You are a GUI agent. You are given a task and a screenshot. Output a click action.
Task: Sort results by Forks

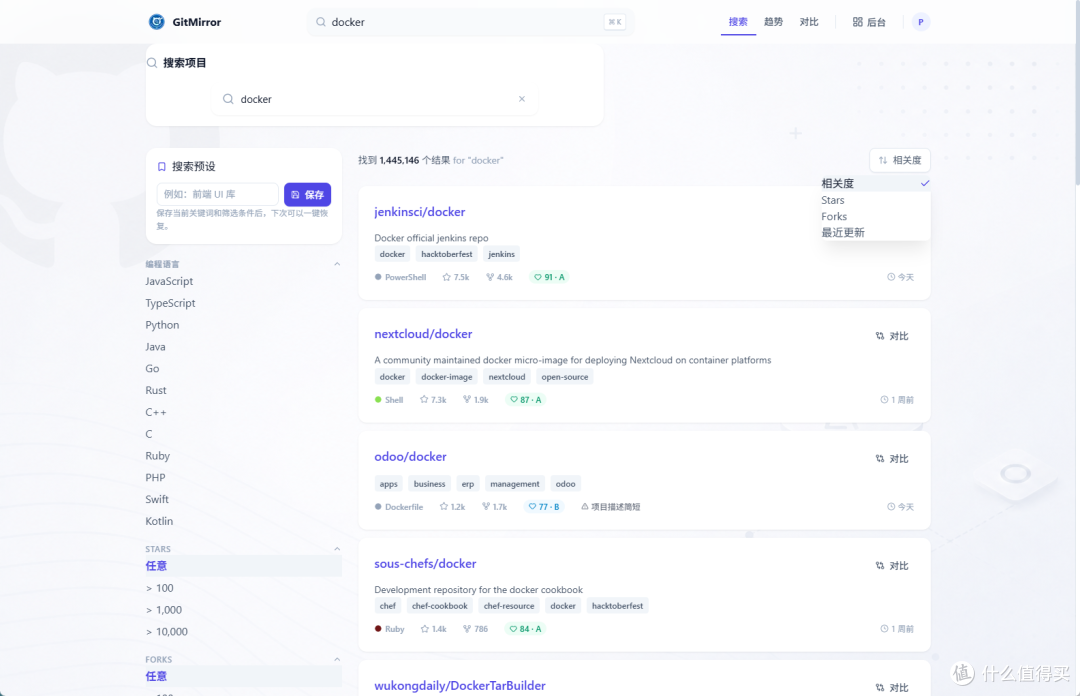coord(875,216)
